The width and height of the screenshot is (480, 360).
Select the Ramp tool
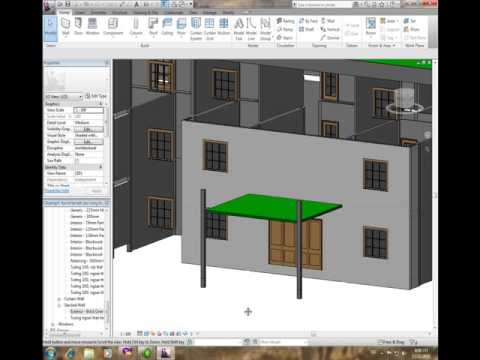[285, 29]
